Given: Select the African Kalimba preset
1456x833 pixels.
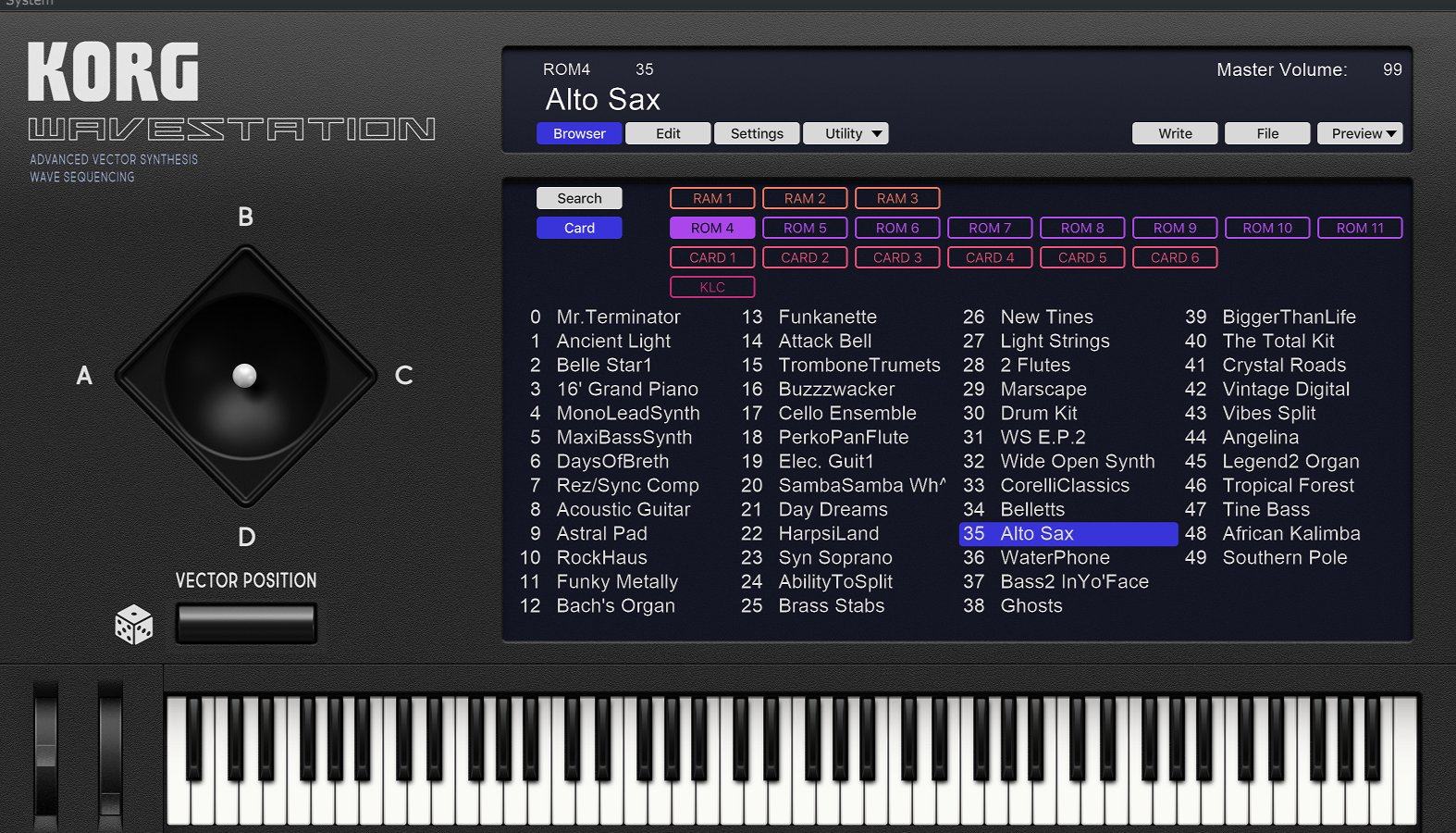Looking at the screenshot, I should [x=1291, y=533].
